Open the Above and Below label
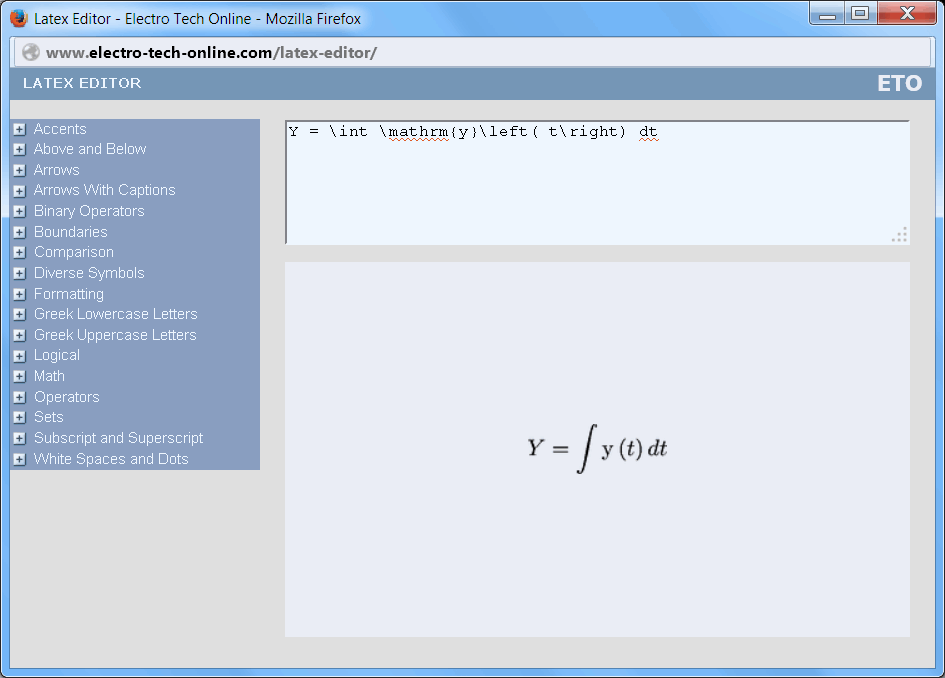This screenshot has width=945, height=678. point(90,149)
